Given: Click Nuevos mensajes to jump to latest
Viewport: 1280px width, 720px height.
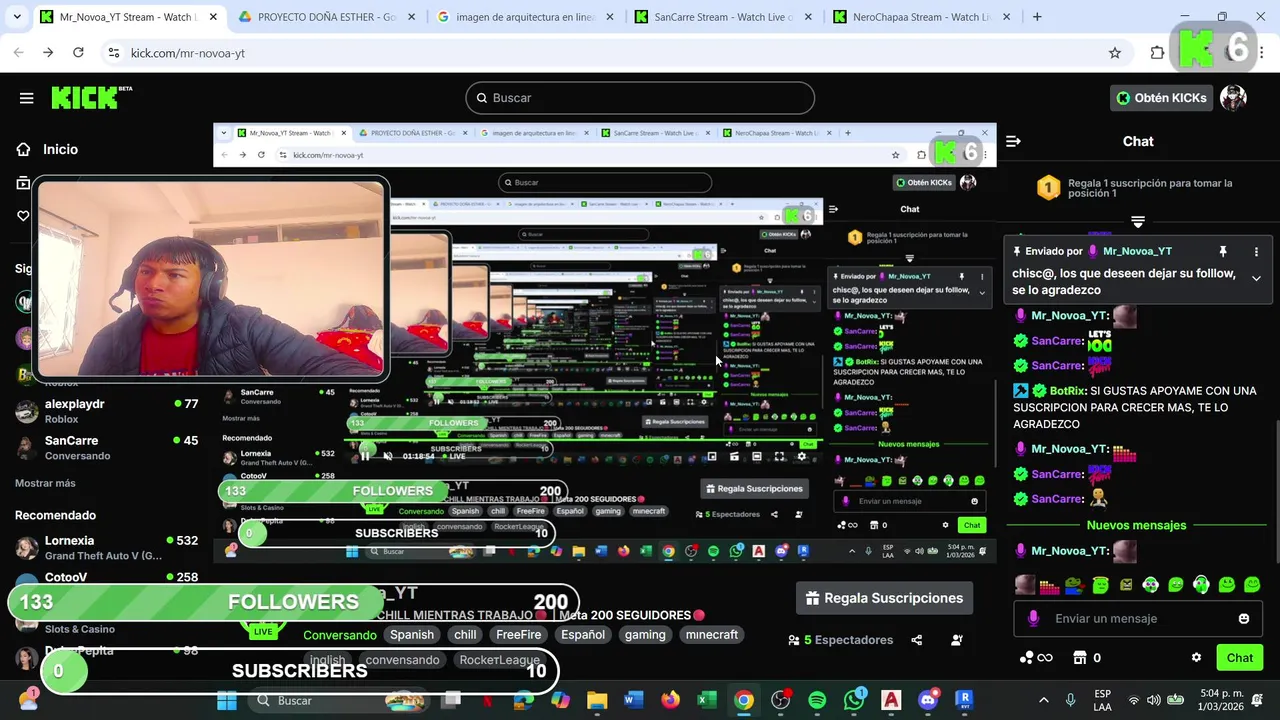Looking at the screenshot, I should [1136, 525].
